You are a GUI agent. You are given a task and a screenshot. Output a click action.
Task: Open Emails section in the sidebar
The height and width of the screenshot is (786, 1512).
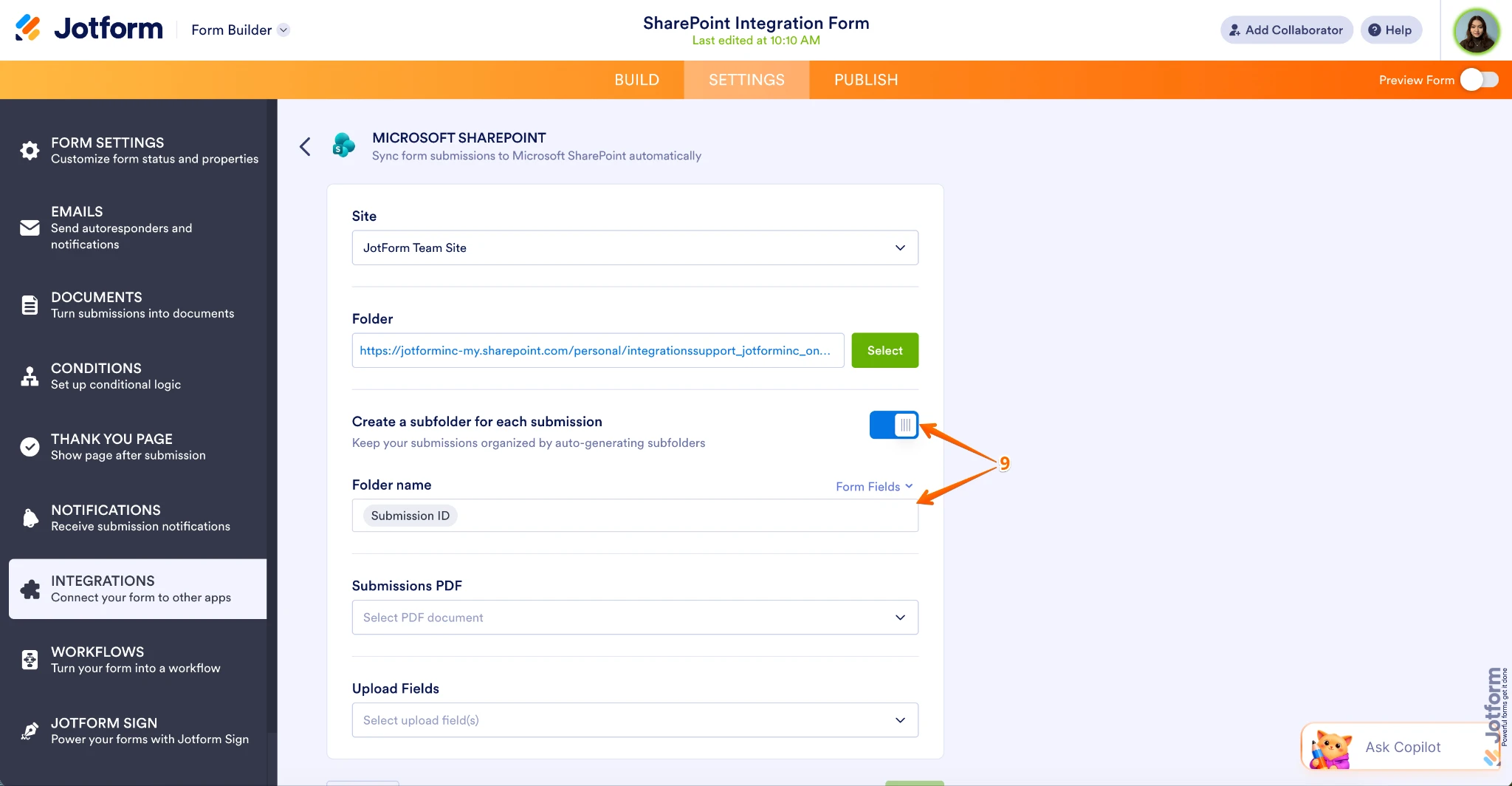click(138, 228)
